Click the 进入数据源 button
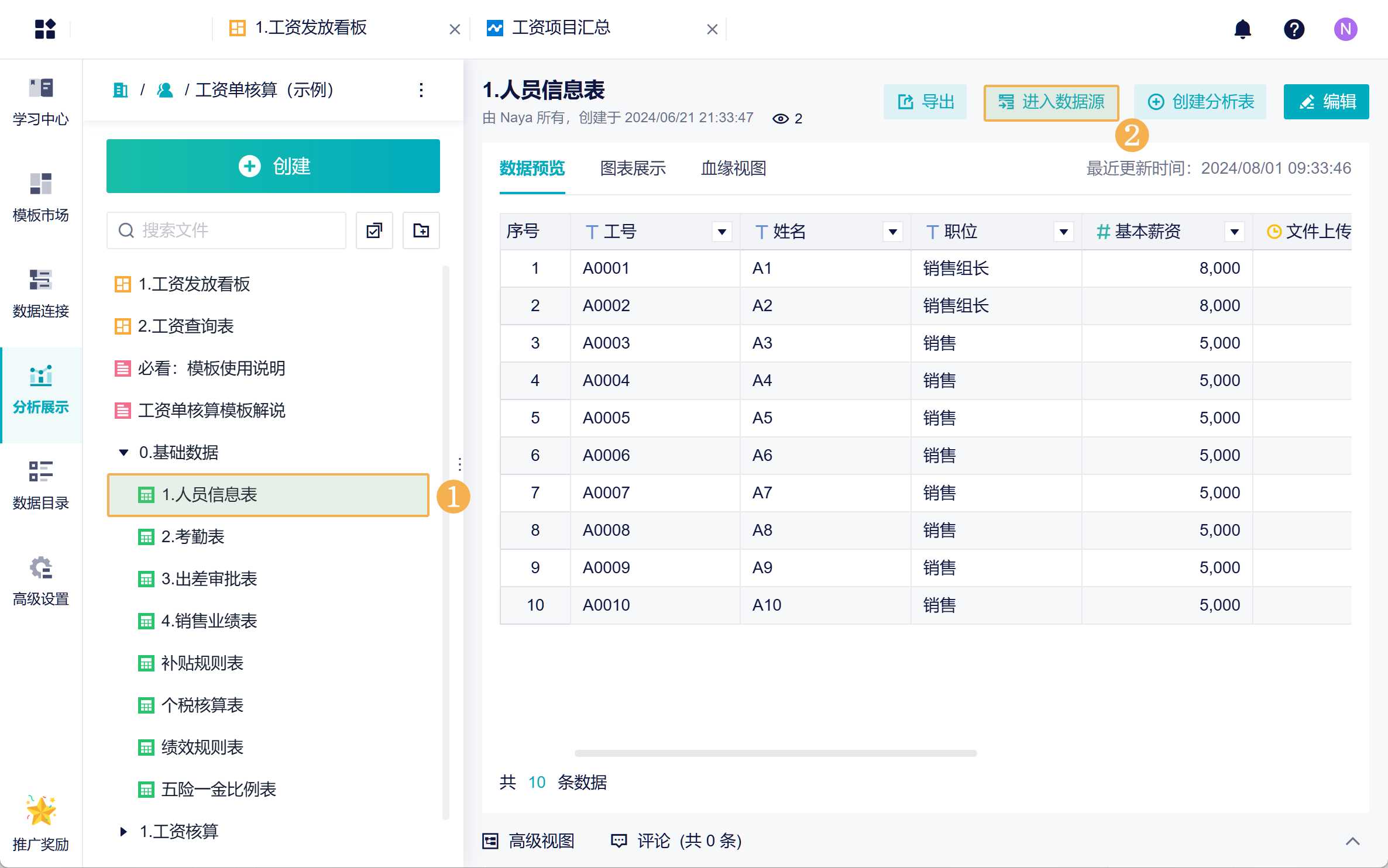The width and height of the screenshot is (1388, 868). (x=1051, y=102)
